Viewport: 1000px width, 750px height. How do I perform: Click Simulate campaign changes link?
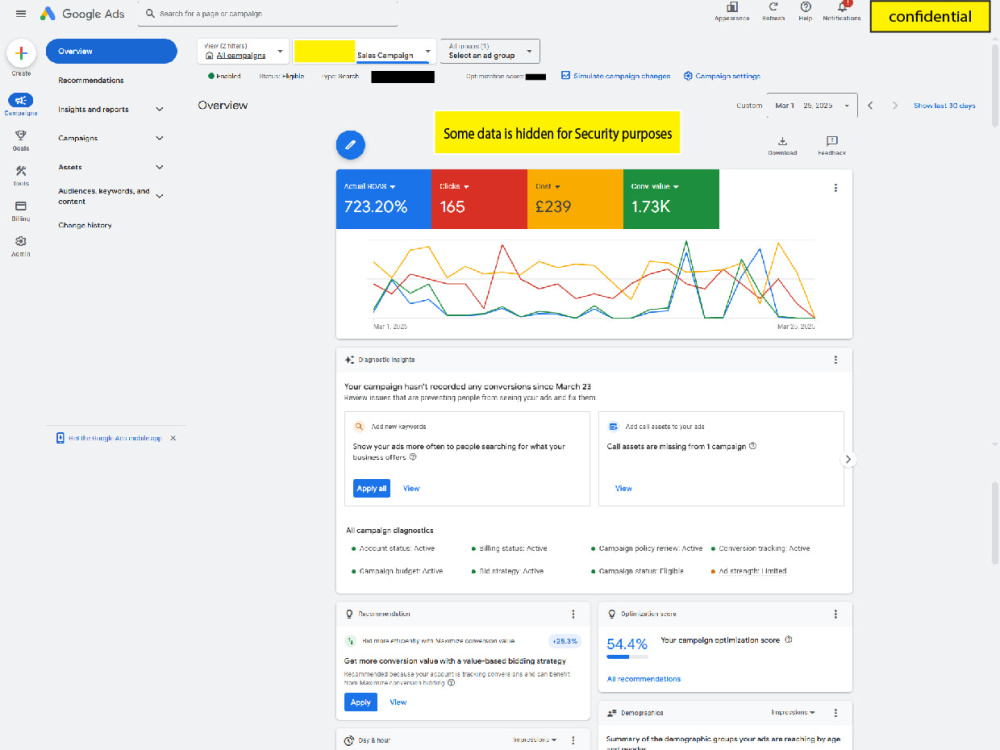point(615,76)
